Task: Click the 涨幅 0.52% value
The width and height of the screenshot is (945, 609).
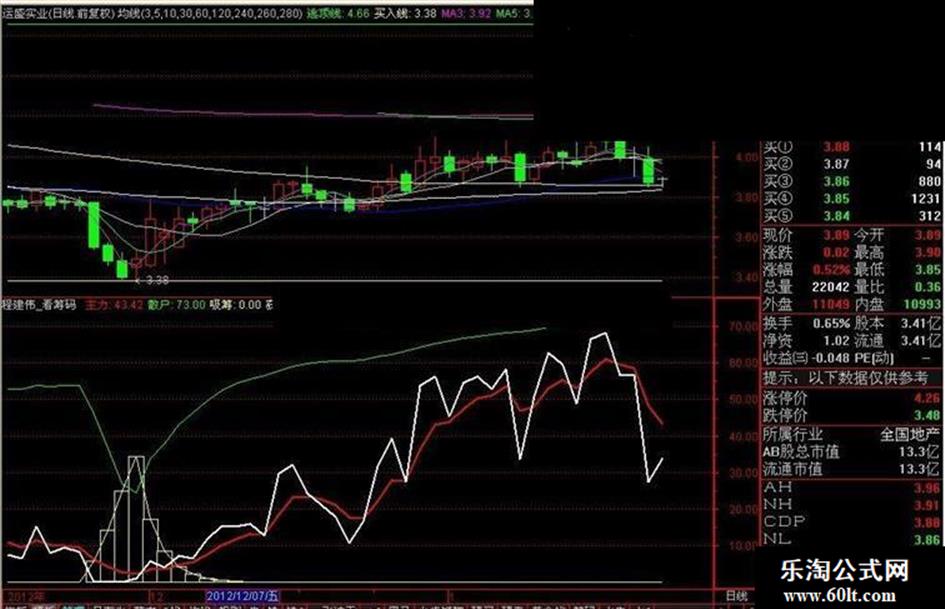Action: pyautogui.click(x=832, y=270)
